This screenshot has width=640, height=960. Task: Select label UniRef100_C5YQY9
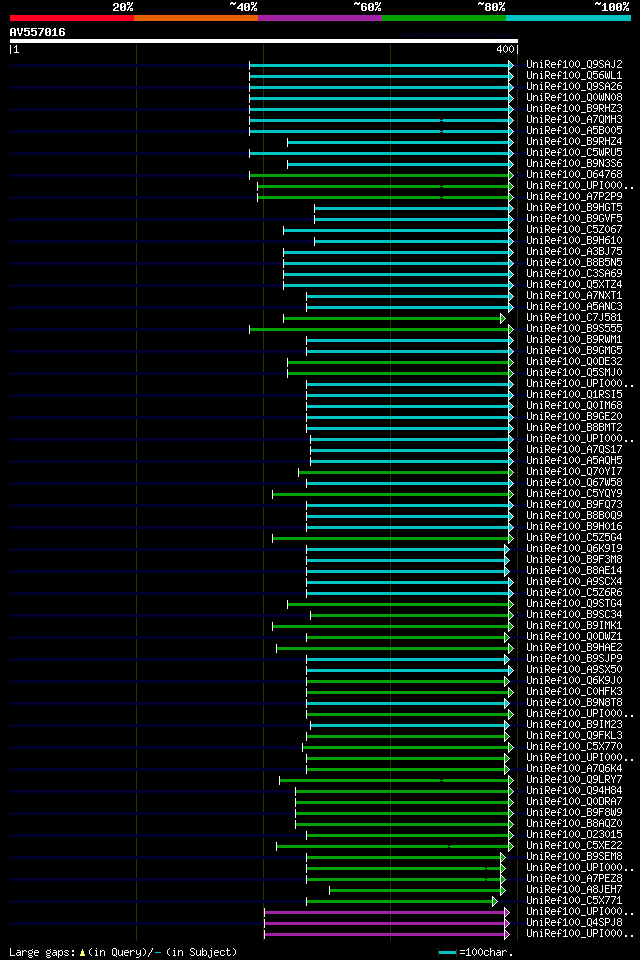[574, 494]
